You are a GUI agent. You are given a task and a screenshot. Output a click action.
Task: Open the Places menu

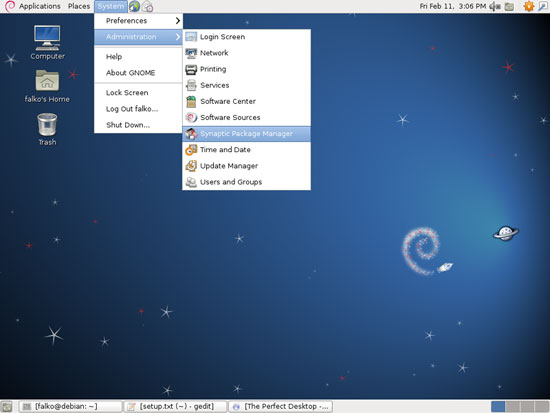(x=79, y=6)
